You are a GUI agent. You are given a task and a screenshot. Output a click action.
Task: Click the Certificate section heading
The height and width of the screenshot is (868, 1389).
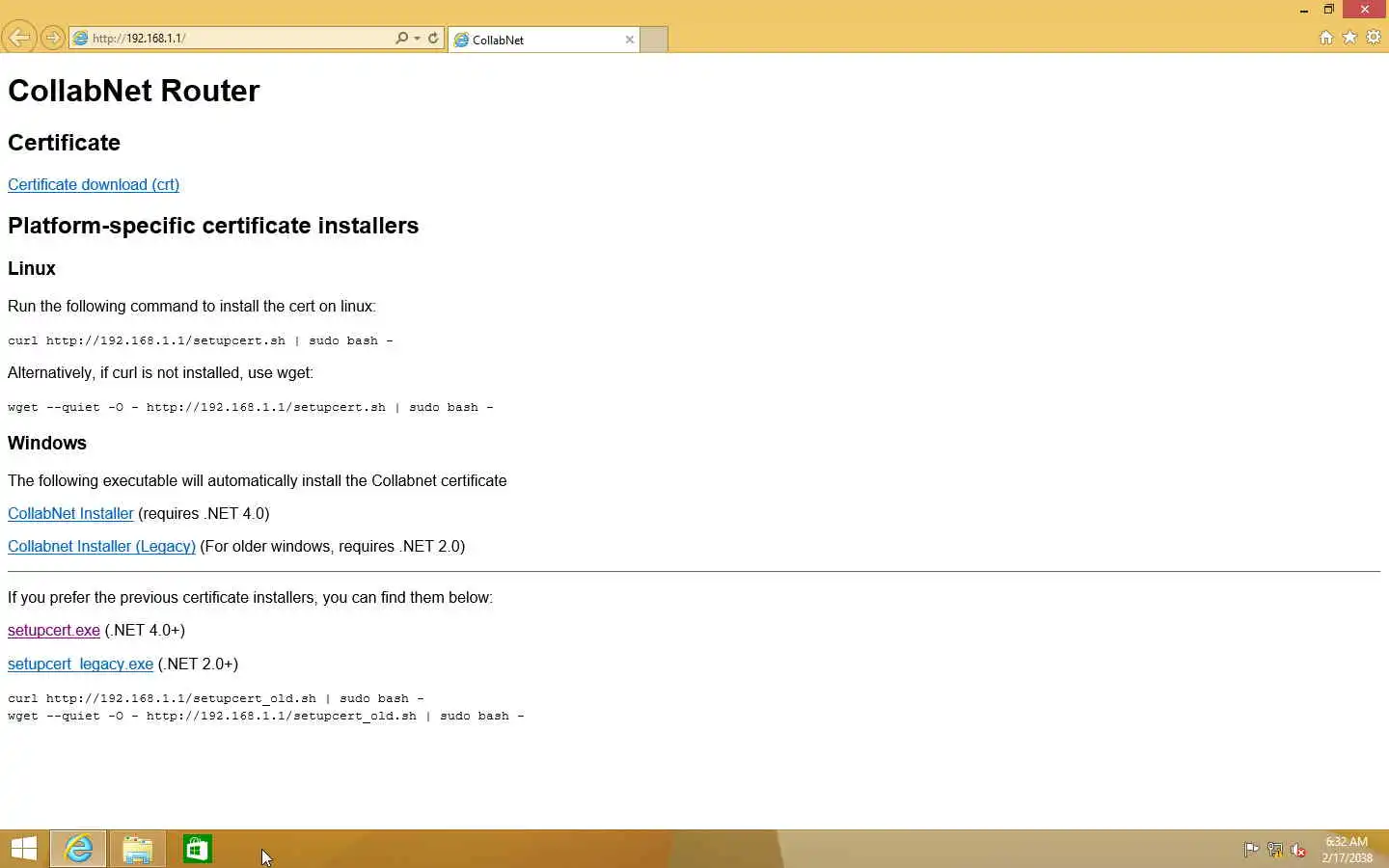[64, 143]
